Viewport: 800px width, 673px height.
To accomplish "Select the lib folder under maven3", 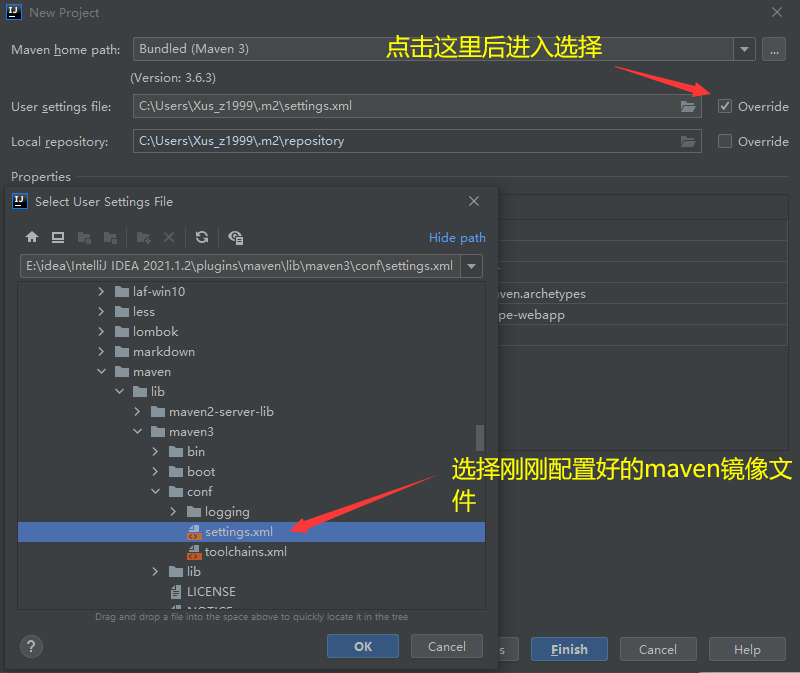I will pos(185,571).
